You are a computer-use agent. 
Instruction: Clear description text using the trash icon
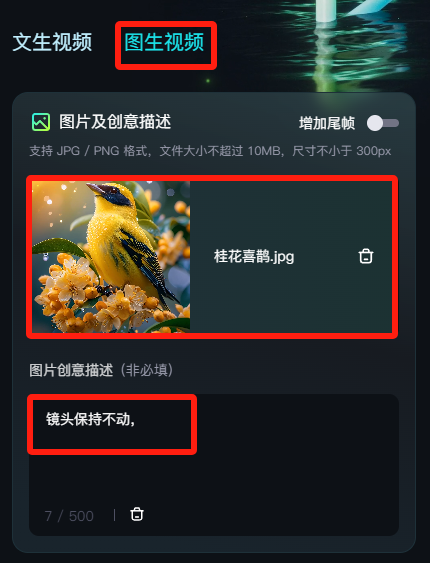[x=137, y=514]
